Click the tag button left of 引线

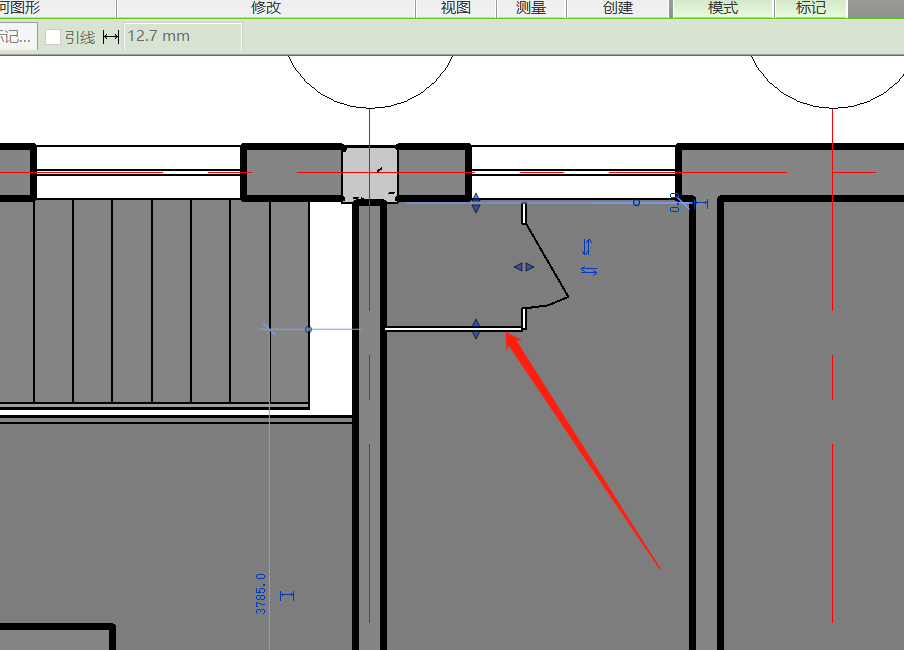click(x=17, y=37)
